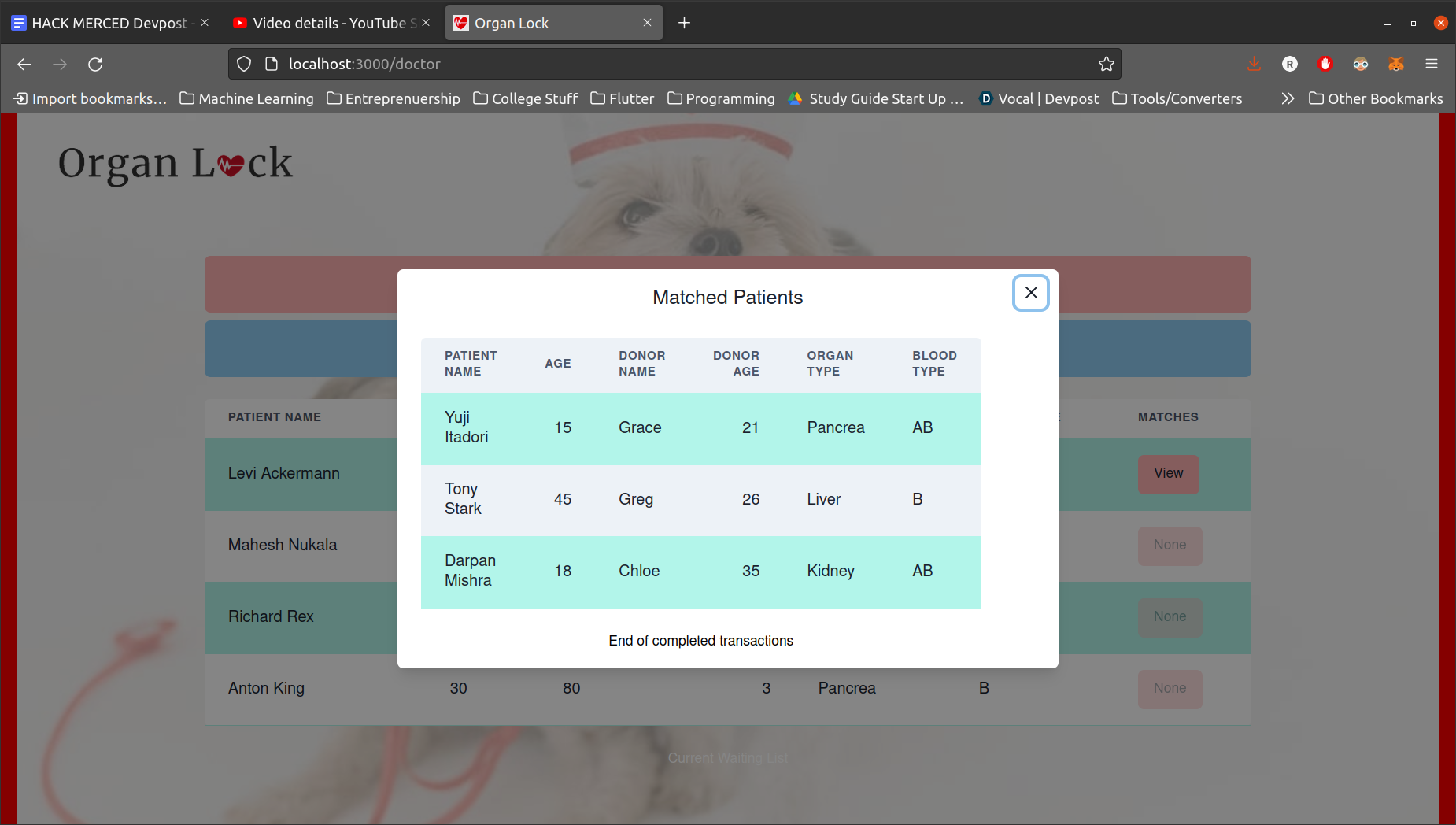Click the None button for Mahesh Nukala
The width and height of the screenshot is (1456, 825).
click(x=1170, y=546)
